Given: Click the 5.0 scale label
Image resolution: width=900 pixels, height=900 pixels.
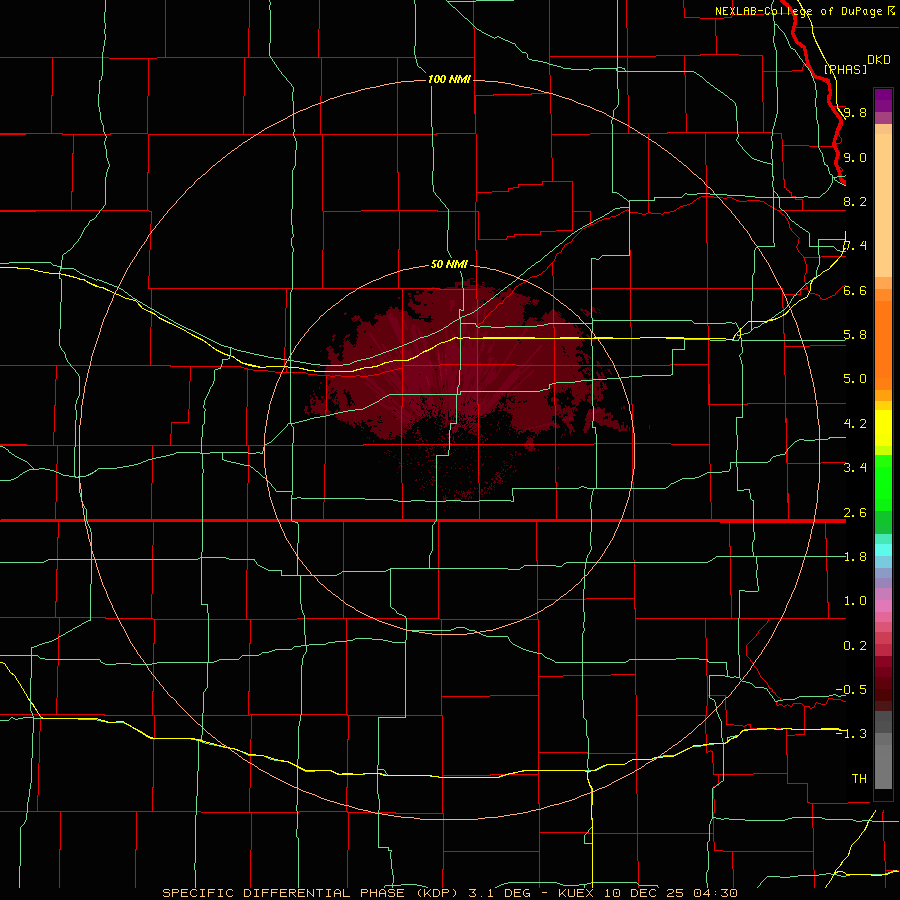Looking at the screenshot, I should click(855, 379).
